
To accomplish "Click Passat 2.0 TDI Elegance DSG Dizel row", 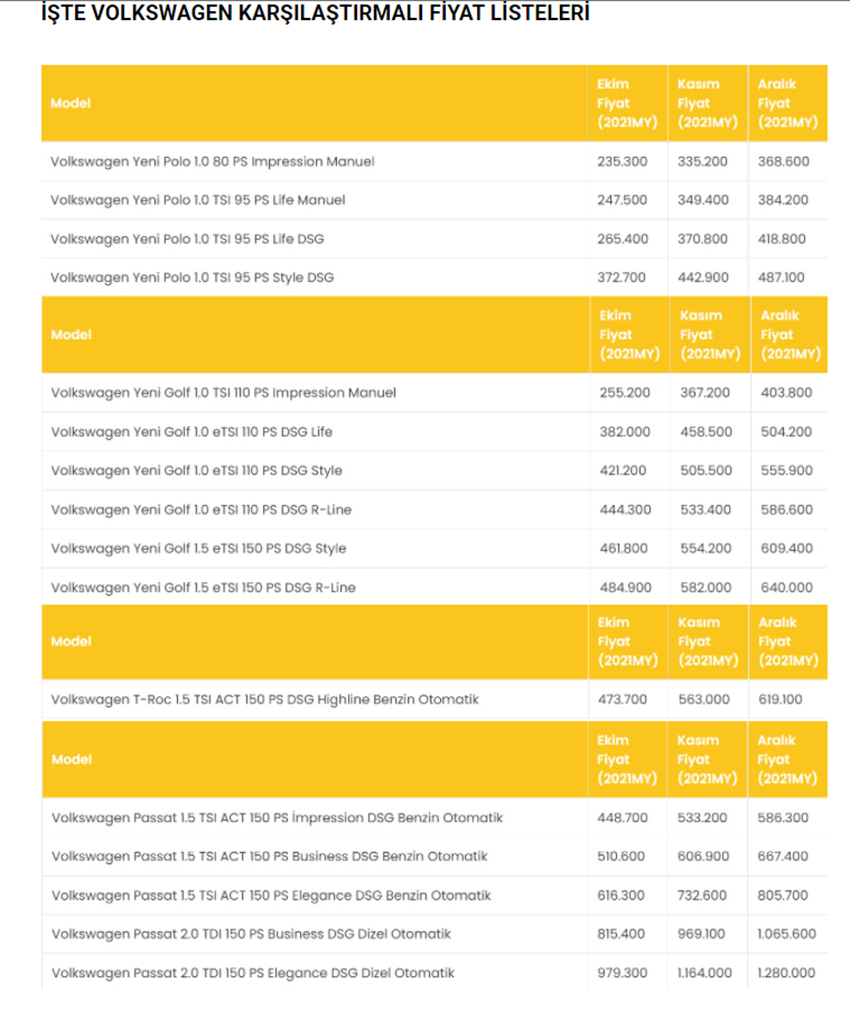I will [434, 973].
